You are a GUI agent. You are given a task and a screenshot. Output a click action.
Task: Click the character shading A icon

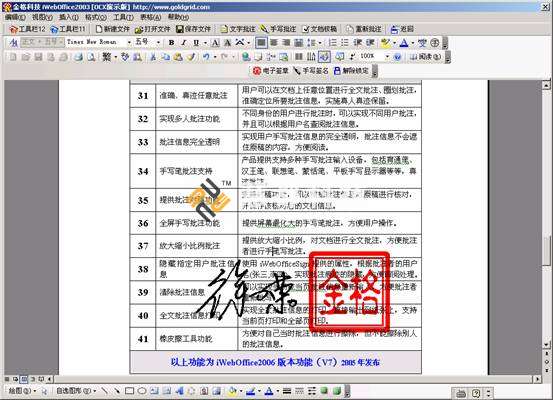(x=228, y=43)
